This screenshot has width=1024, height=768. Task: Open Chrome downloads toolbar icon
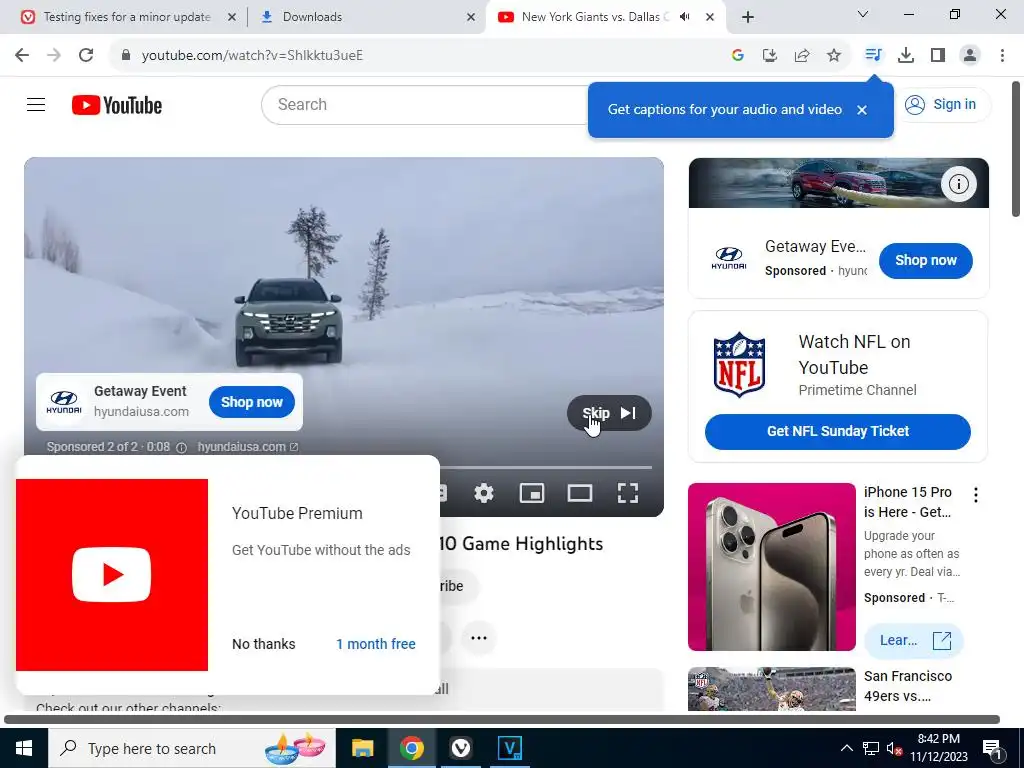[906, 56]
